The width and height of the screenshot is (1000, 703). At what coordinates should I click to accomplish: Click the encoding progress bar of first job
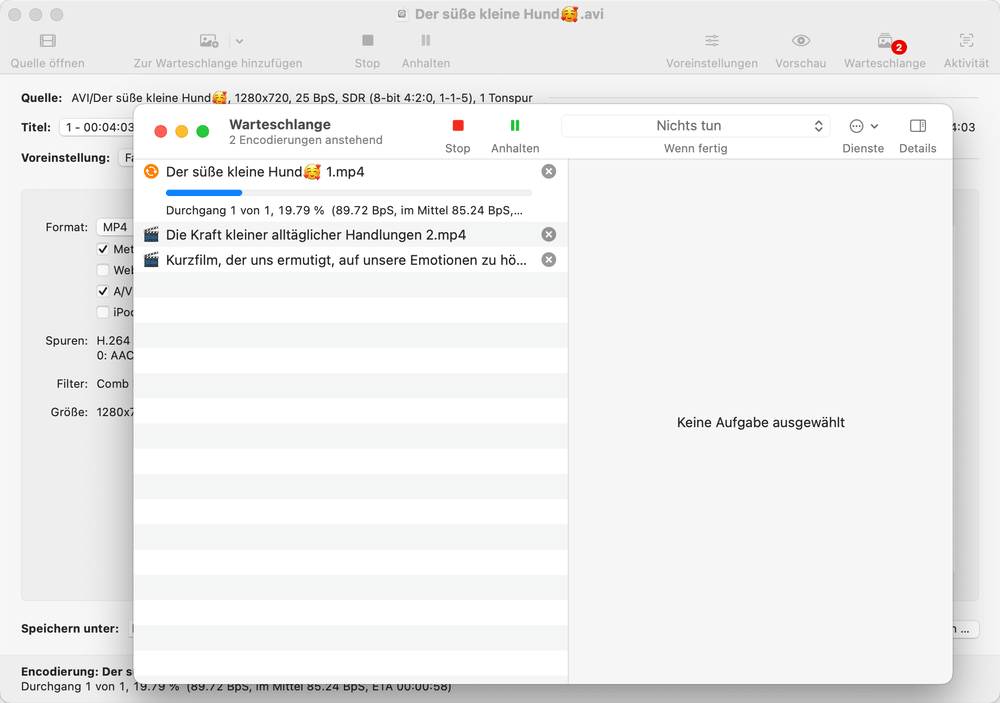(348, 192)
